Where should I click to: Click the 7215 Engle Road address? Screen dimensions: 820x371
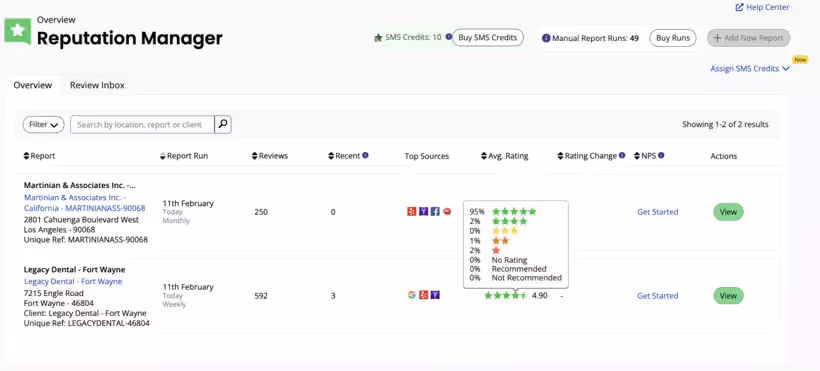pos(54,293)
